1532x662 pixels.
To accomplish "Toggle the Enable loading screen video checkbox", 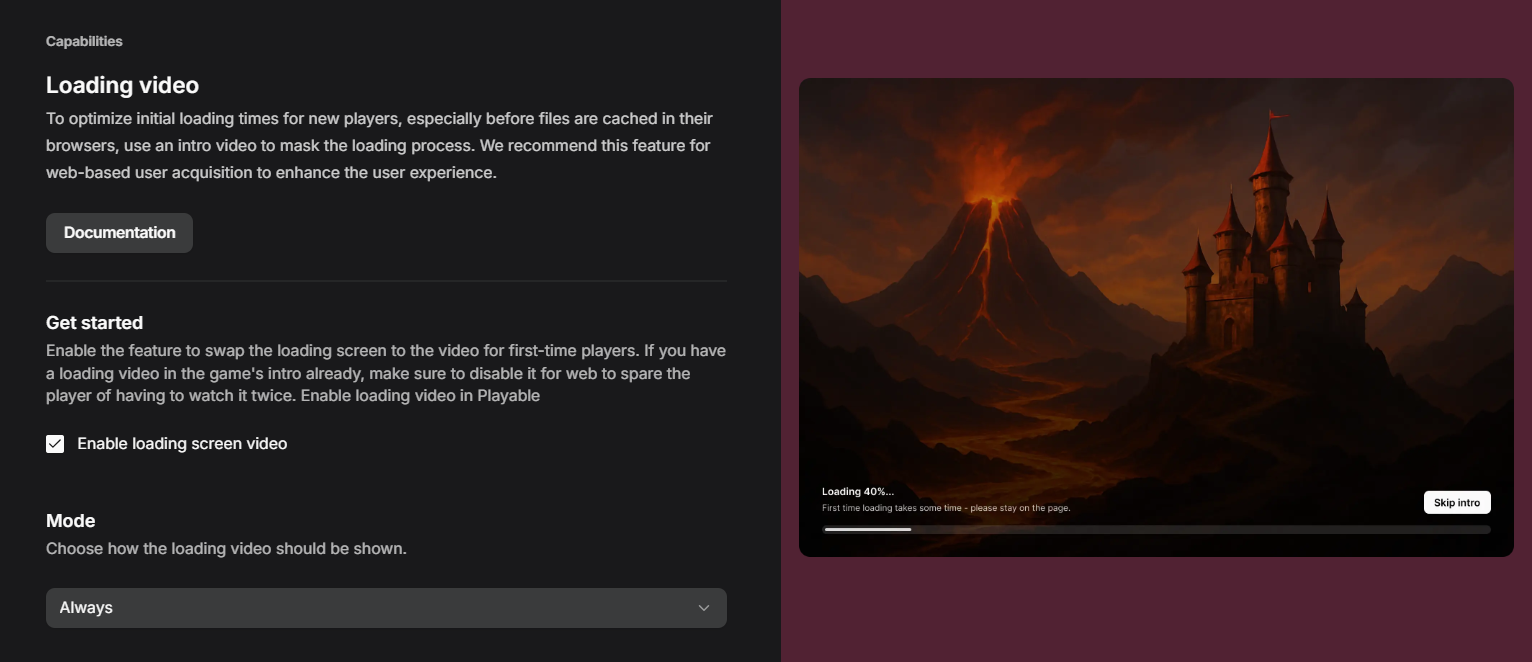I will coord(55,444).
